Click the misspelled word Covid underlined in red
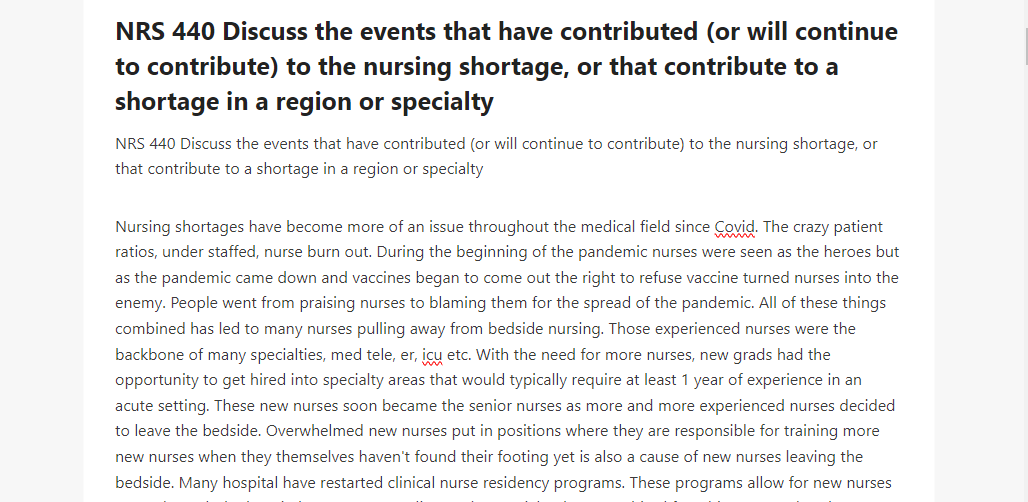 pyautogui.click(x=734, y=227)
